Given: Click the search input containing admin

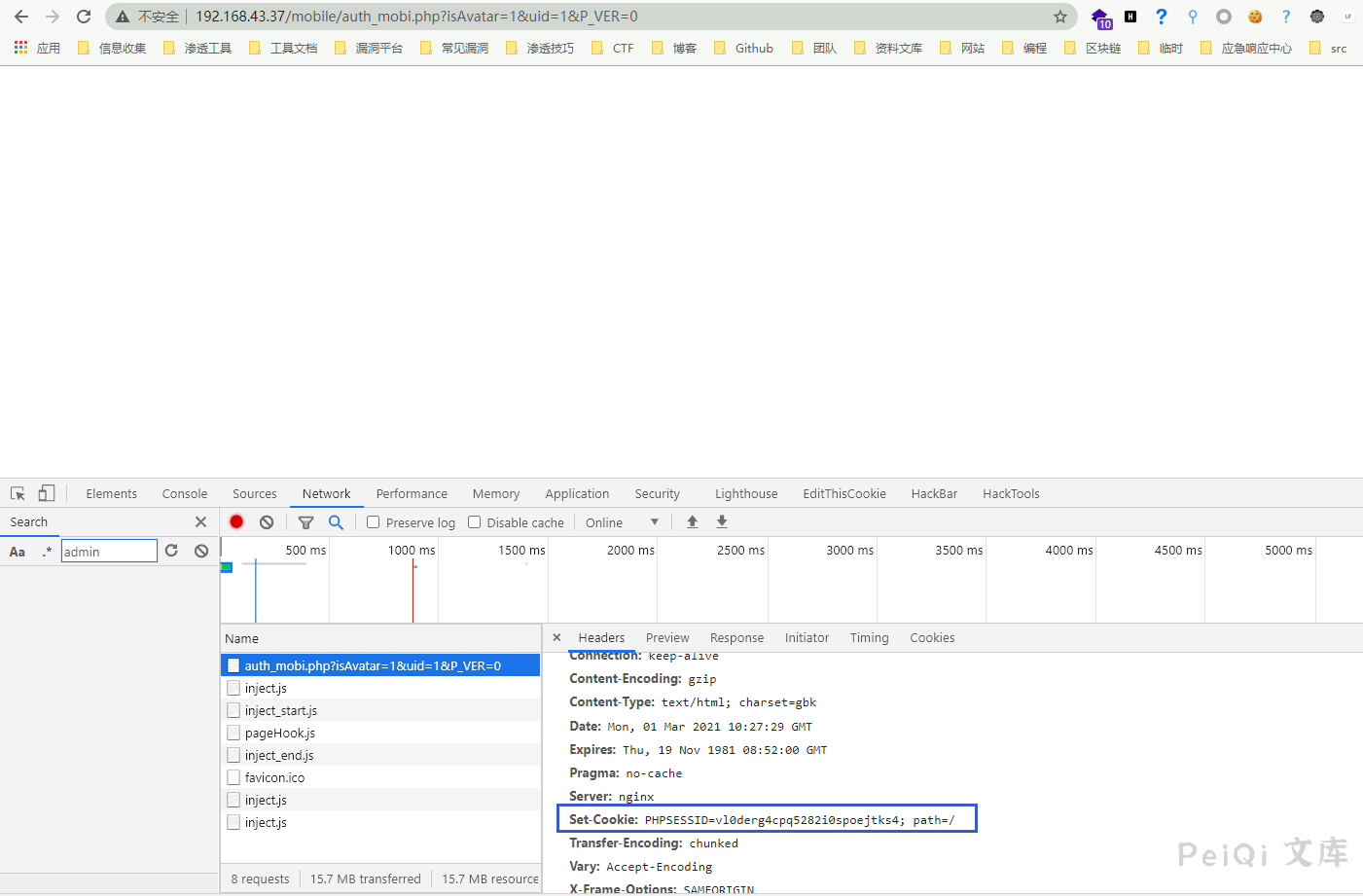Looking at the screenshot, I should pyautogui.click(x=109, y=552).
